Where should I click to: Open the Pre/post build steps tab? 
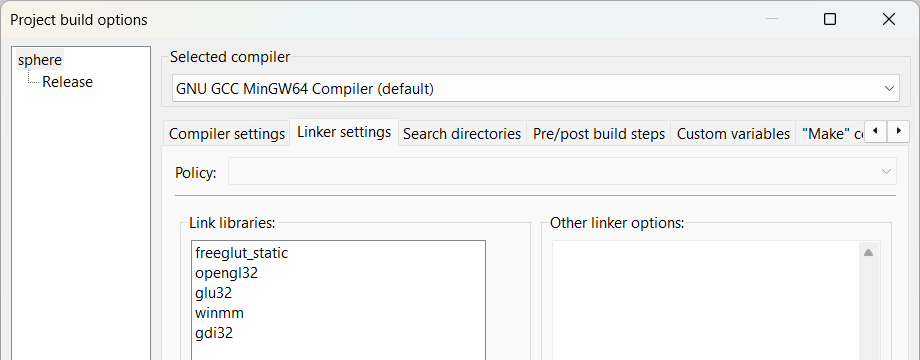point(598,134)
